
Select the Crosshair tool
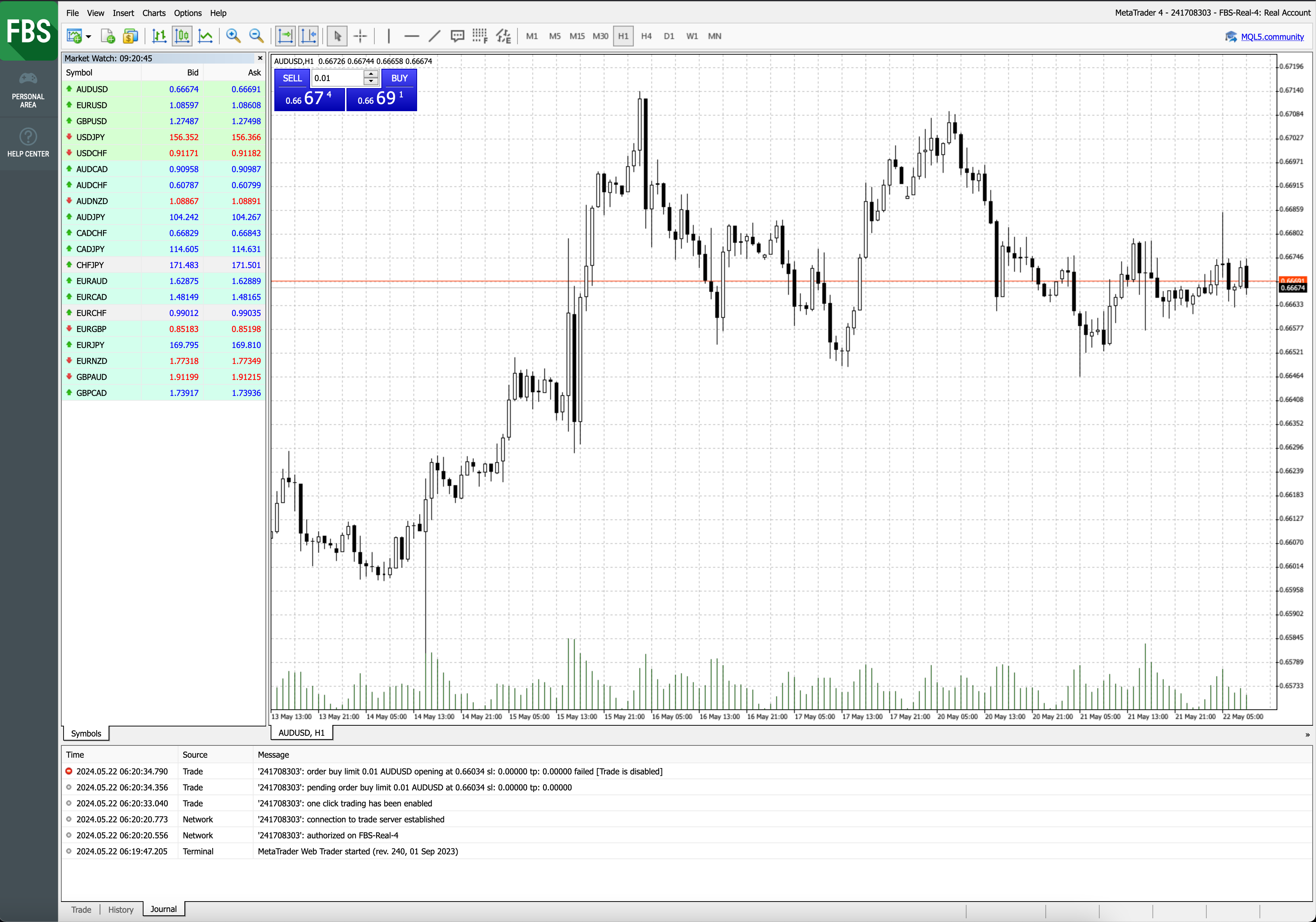pyautogui.click(x=360, y=36)
